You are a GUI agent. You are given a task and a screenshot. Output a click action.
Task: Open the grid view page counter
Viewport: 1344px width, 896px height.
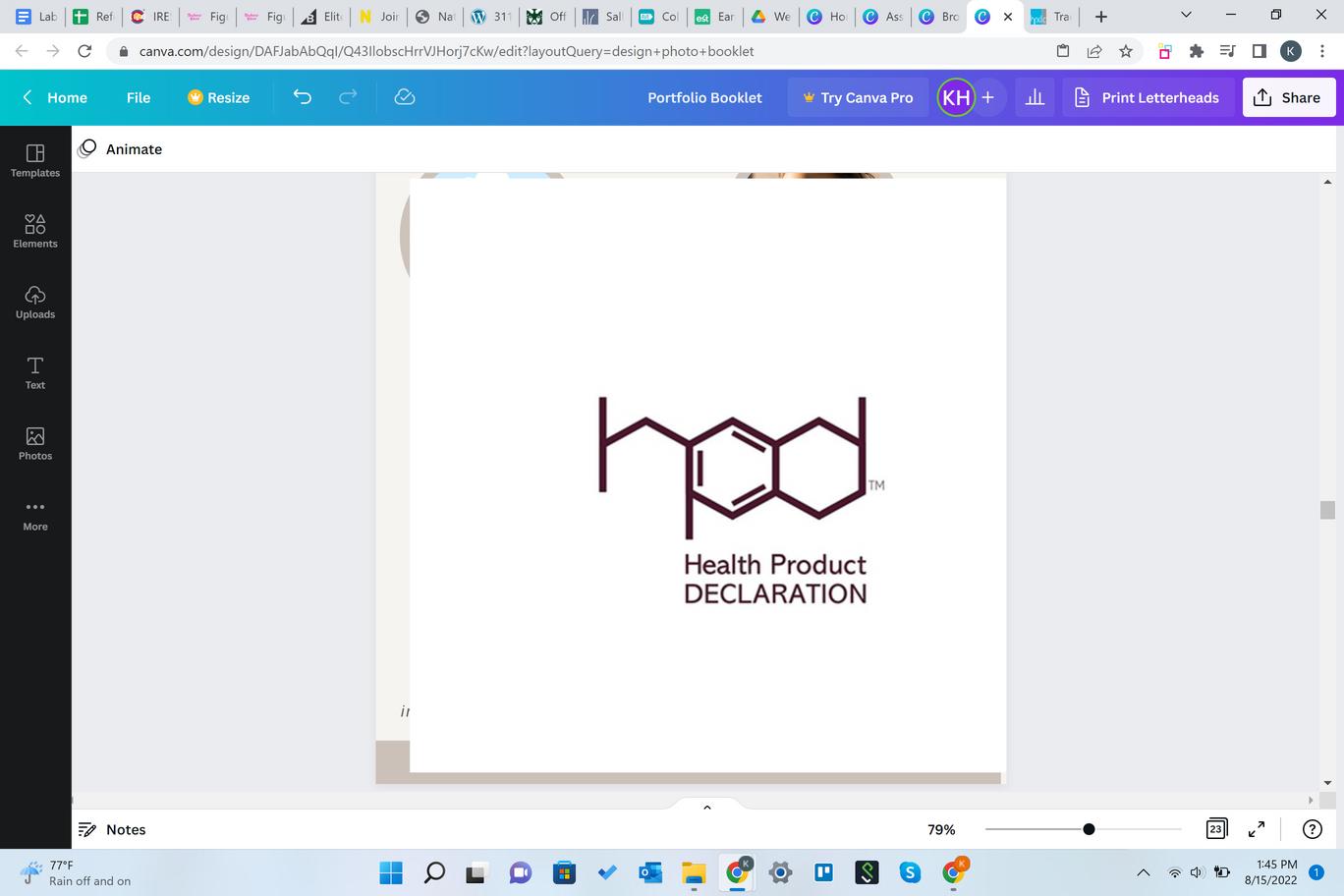[x=1216, y=829]
